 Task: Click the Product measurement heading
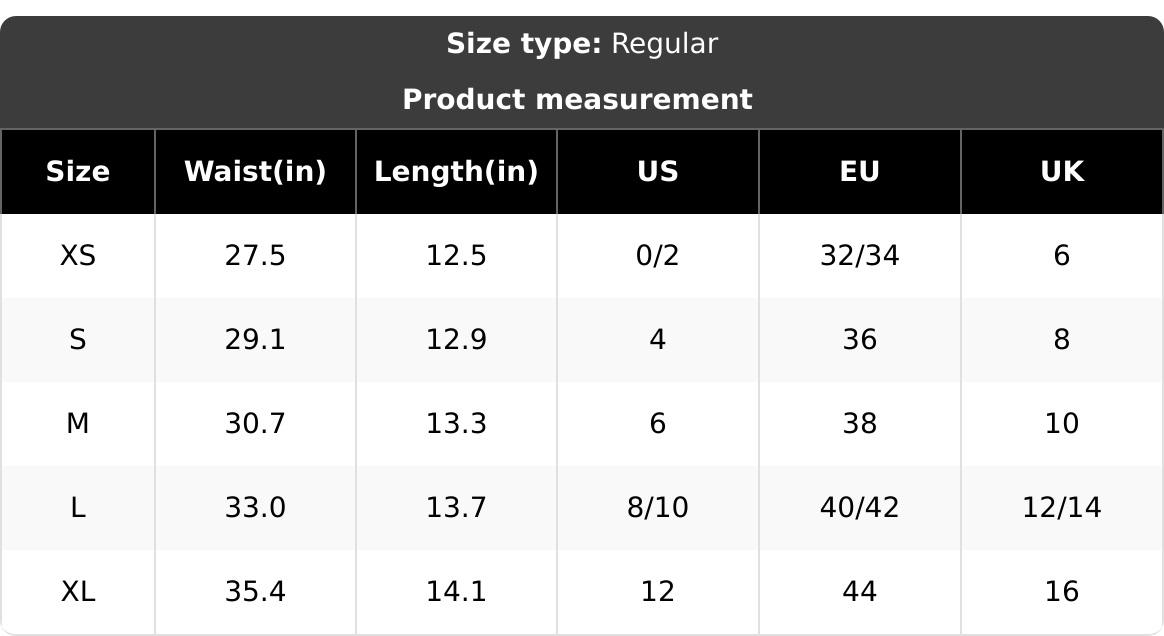point(578,99)
